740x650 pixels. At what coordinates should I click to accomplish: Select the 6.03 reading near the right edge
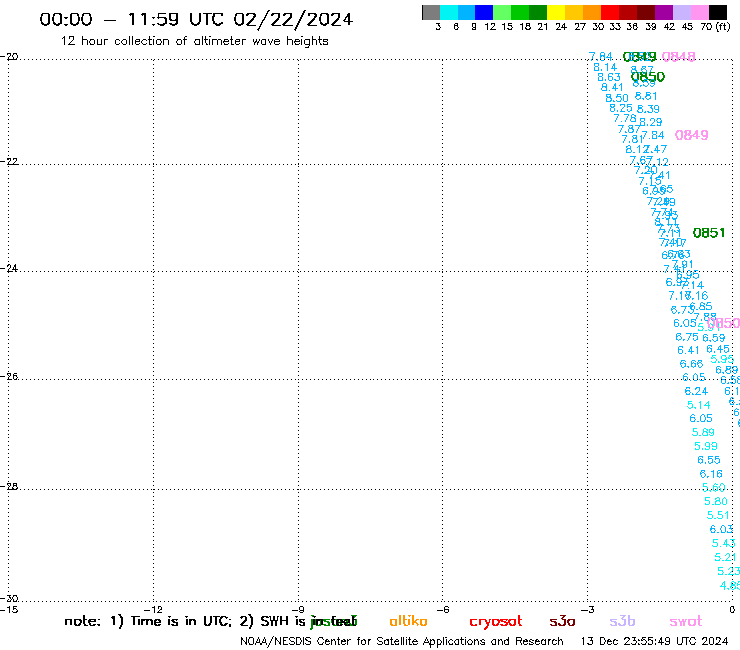[721, 530]
